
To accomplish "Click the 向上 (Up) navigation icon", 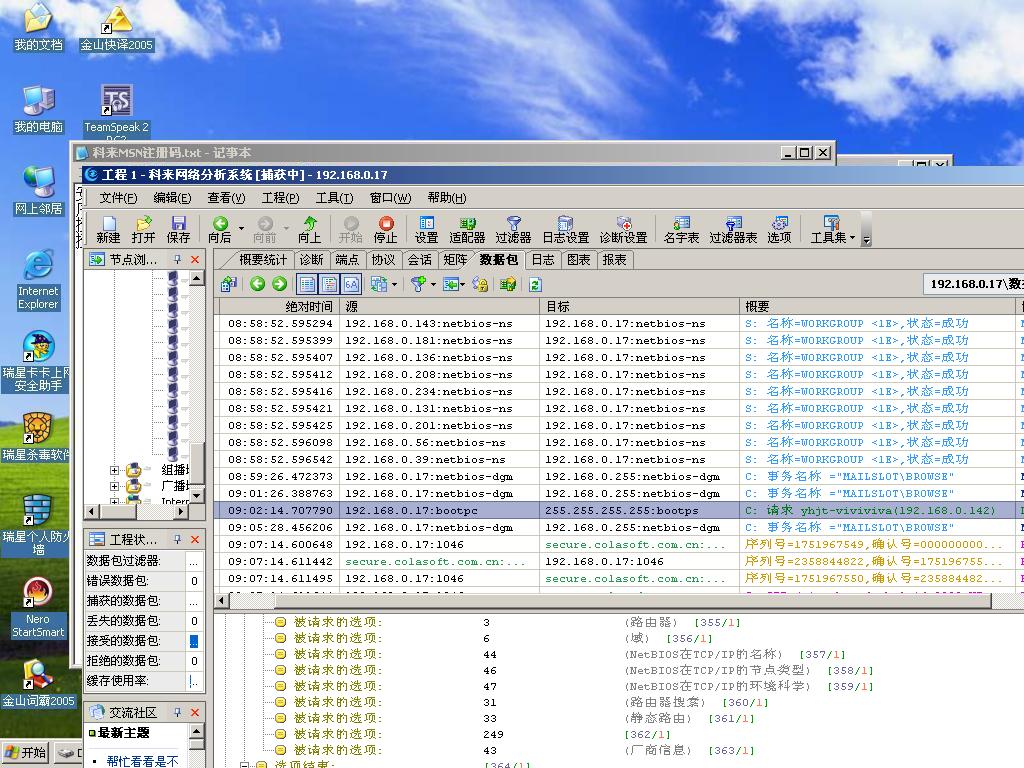I will coord(309,229).
